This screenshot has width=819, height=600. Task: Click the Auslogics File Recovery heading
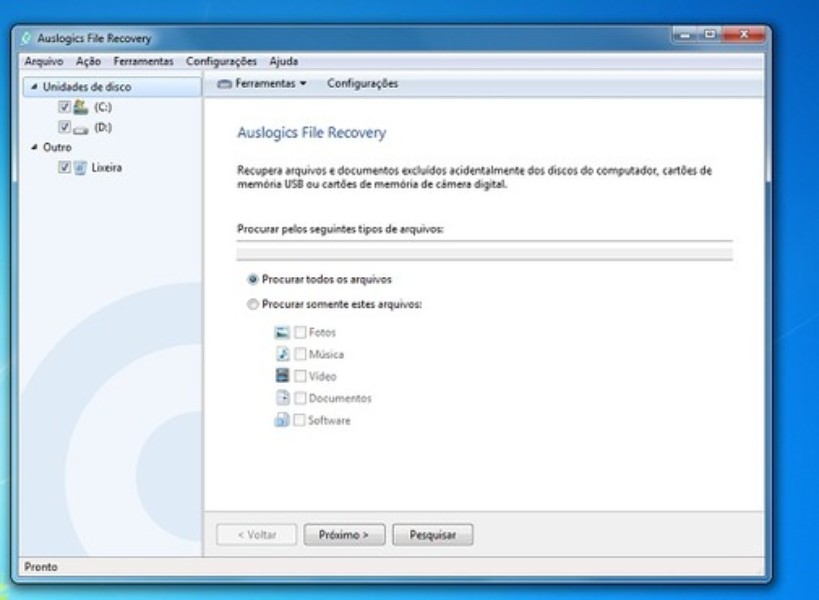(311, 133)
